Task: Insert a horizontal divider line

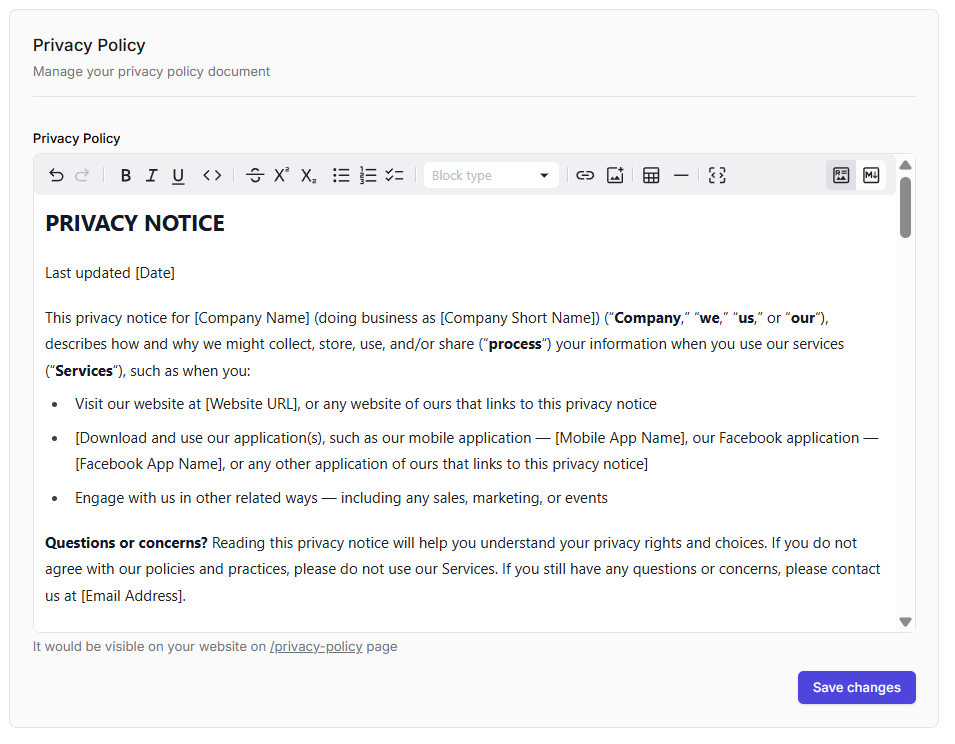Action: point(681,176)
